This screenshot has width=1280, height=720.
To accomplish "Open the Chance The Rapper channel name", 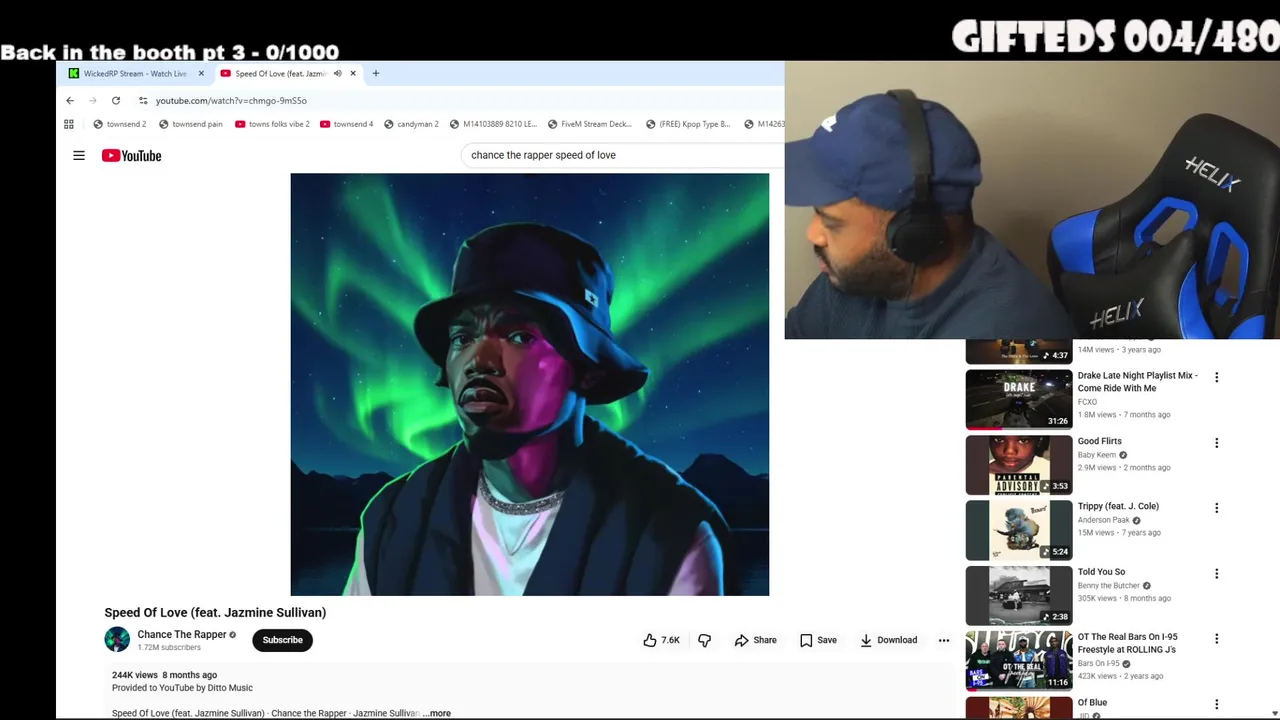I will 182,634.
